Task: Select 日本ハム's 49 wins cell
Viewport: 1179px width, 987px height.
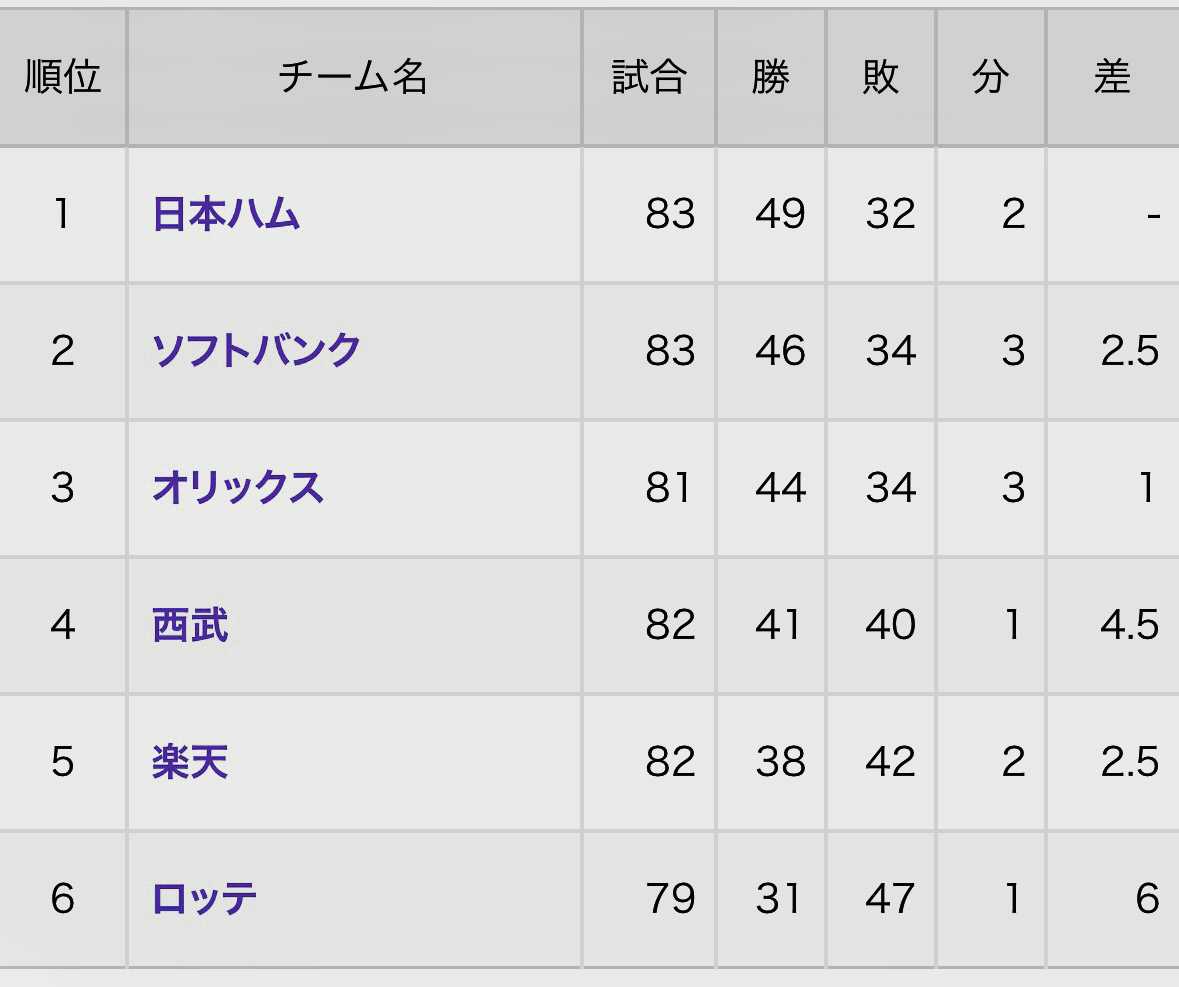Action: pos(780,214)
